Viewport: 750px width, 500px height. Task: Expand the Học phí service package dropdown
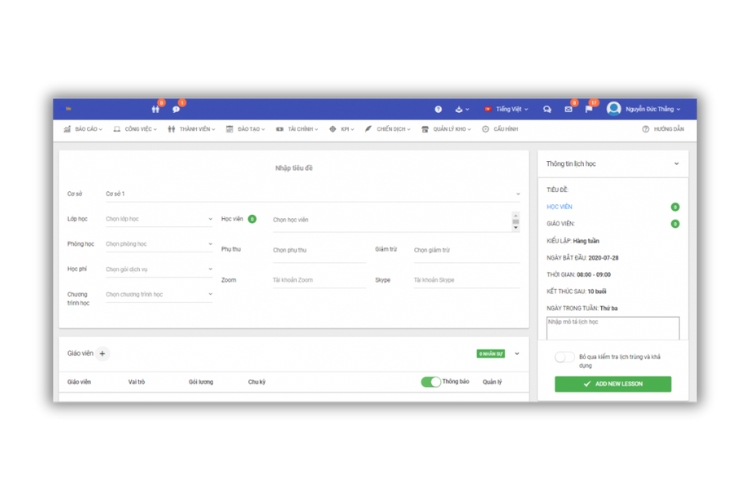(159, 269)
